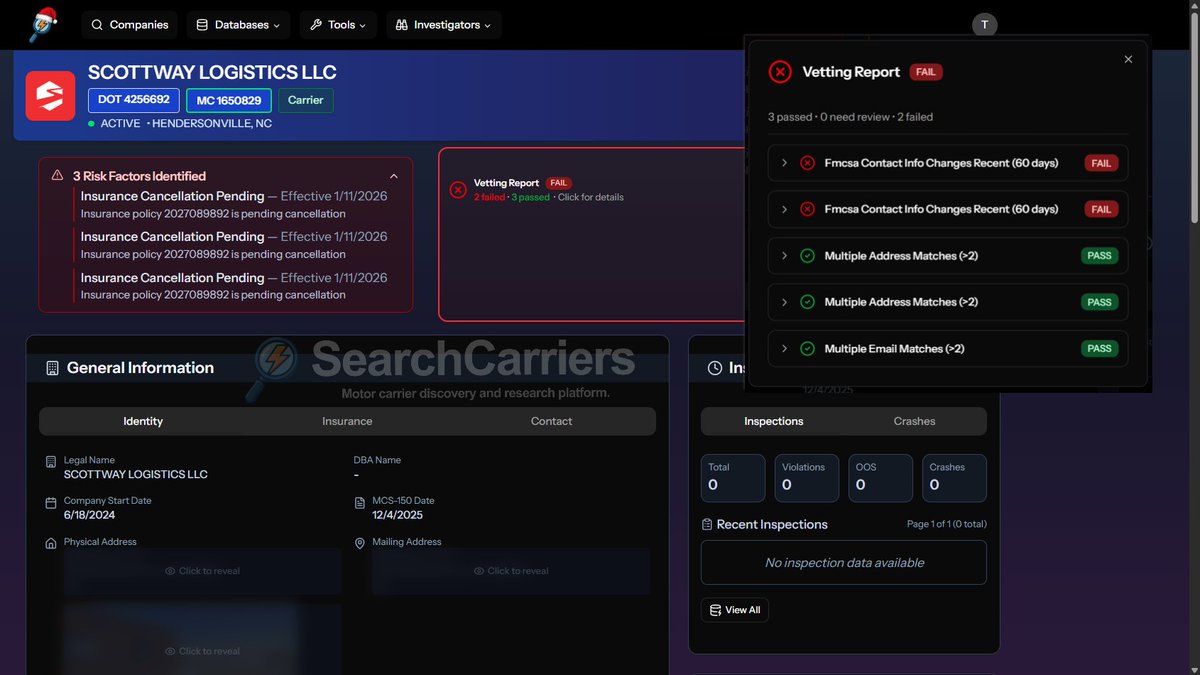Click the Recent Inspections clipboard icon

tap(708, 524)
